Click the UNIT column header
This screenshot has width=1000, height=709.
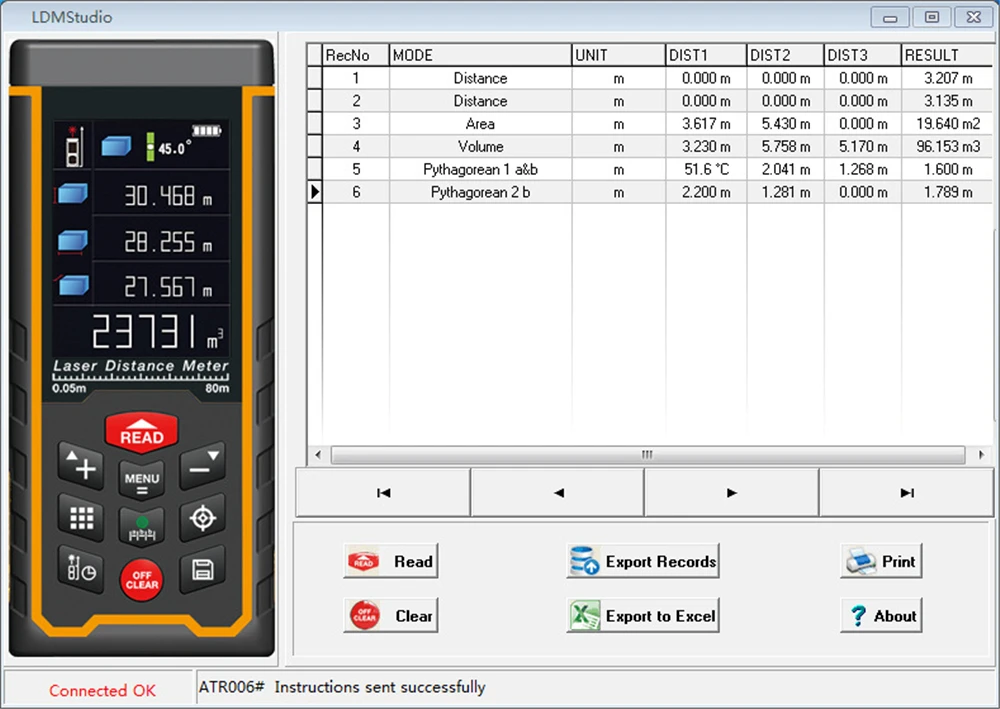click(618, 55)
